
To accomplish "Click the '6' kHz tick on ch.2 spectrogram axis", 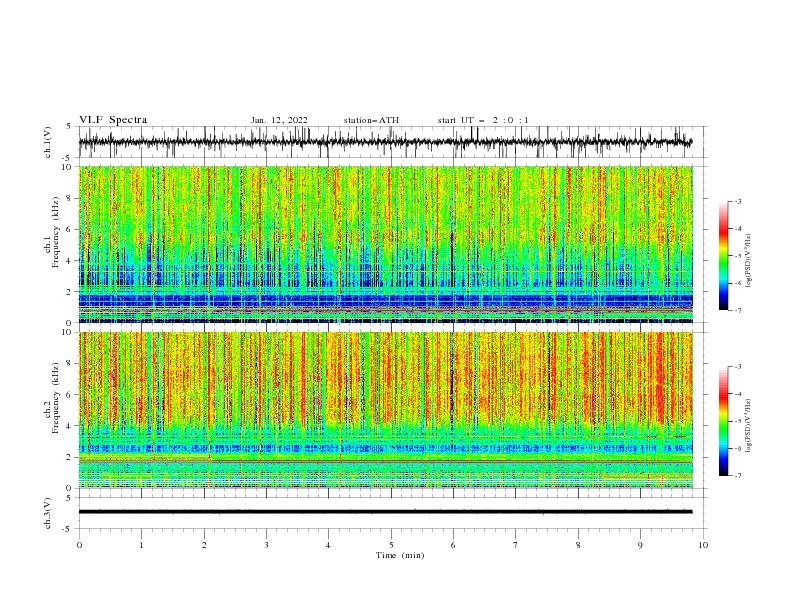I will [x=70, y=395].
